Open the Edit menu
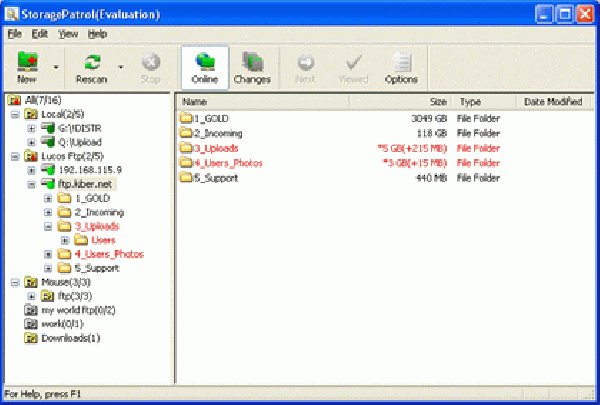600x405 pixels. pos(39,34)
